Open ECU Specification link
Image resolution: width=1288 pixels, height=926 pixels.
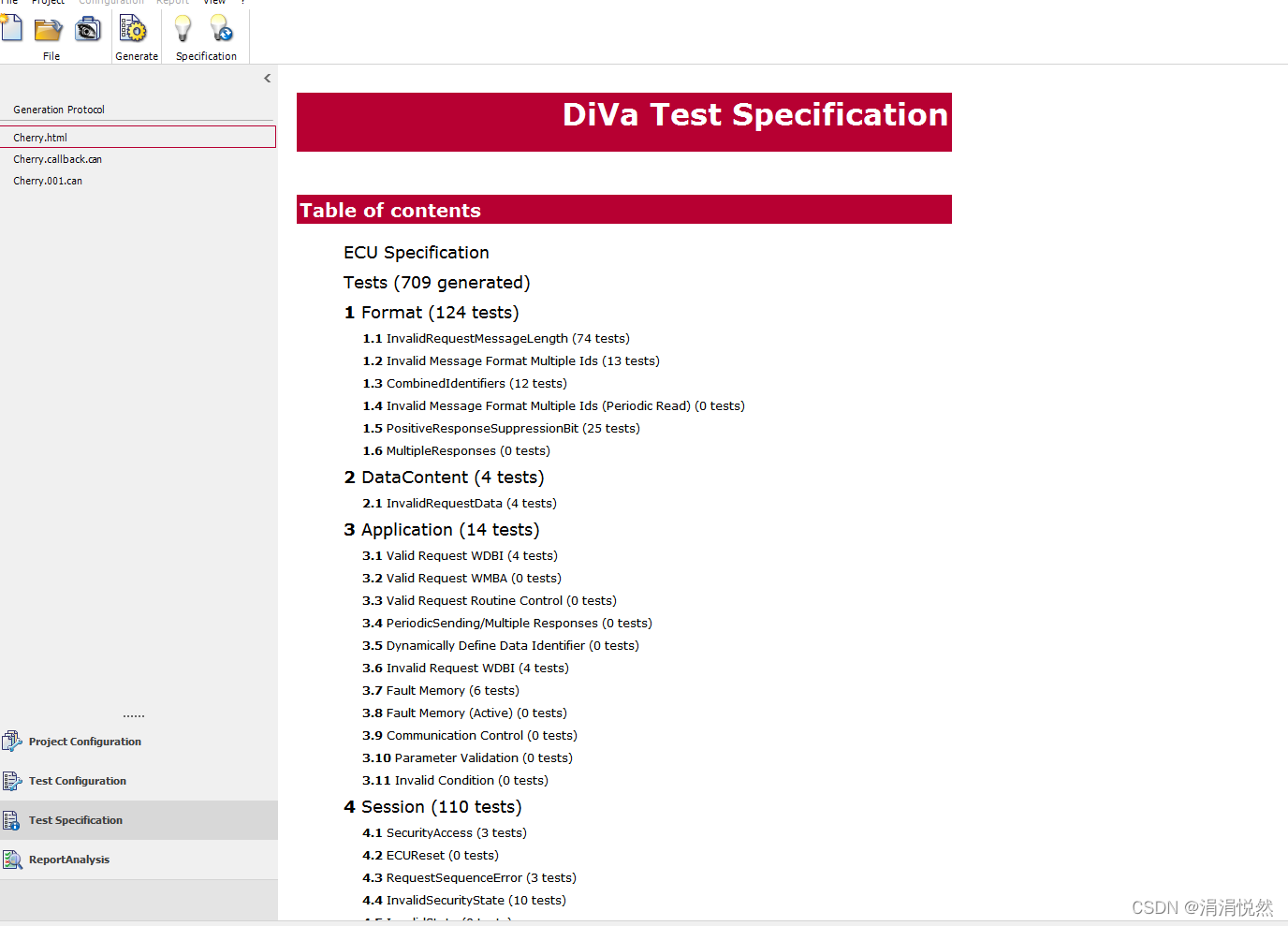coord(417,253)
